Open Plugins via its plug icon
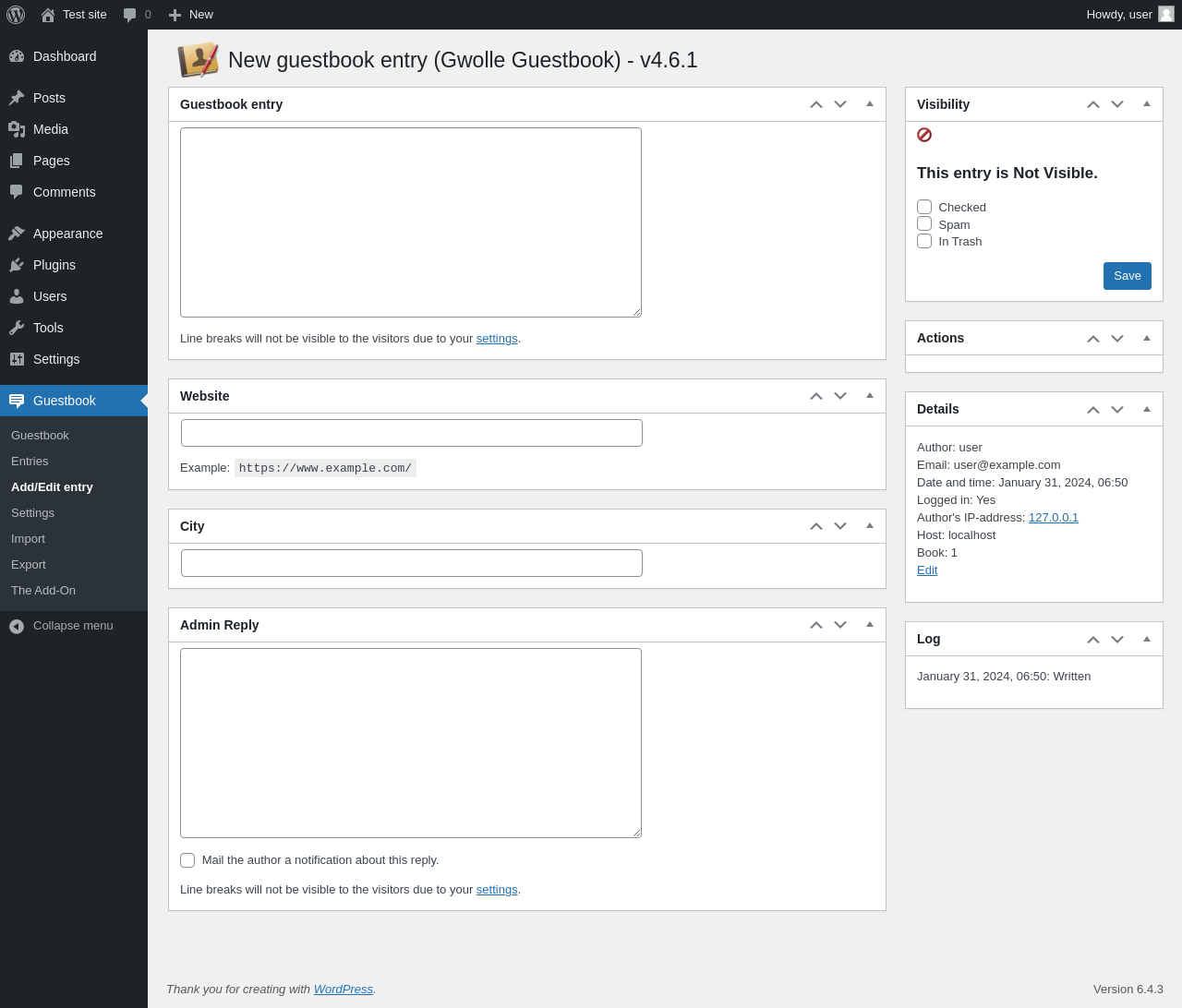 17,265
